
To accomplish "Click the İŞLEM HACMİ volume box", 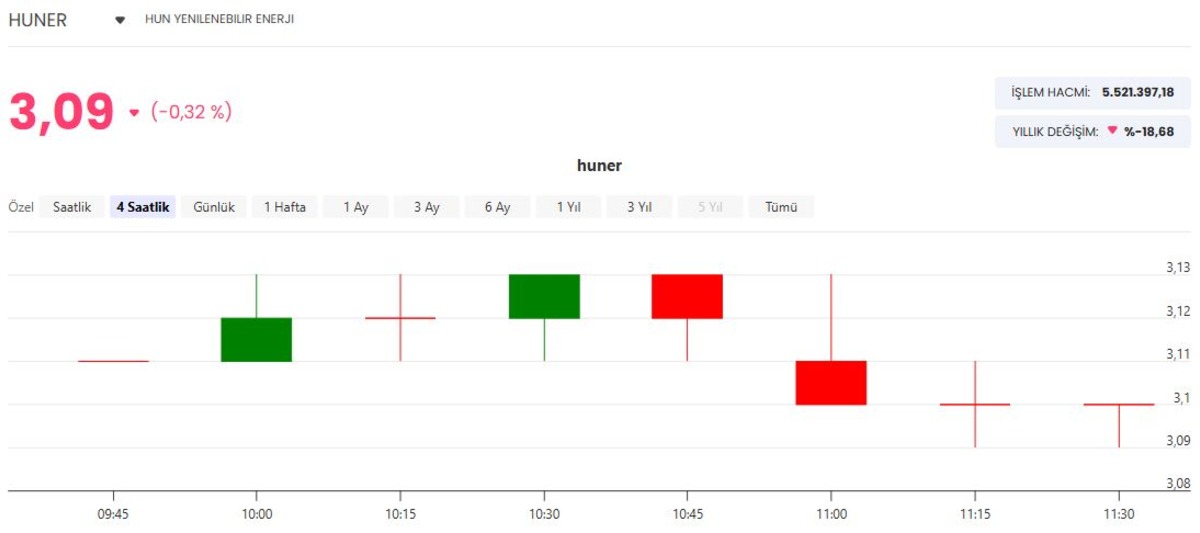I will (x=1093, y=92).
